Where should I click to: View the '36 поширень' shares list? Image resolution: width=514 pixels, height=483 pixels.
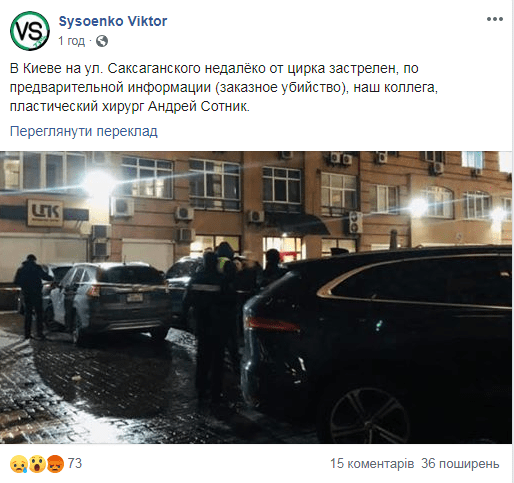pyautogui.click(x=460, y=464)
